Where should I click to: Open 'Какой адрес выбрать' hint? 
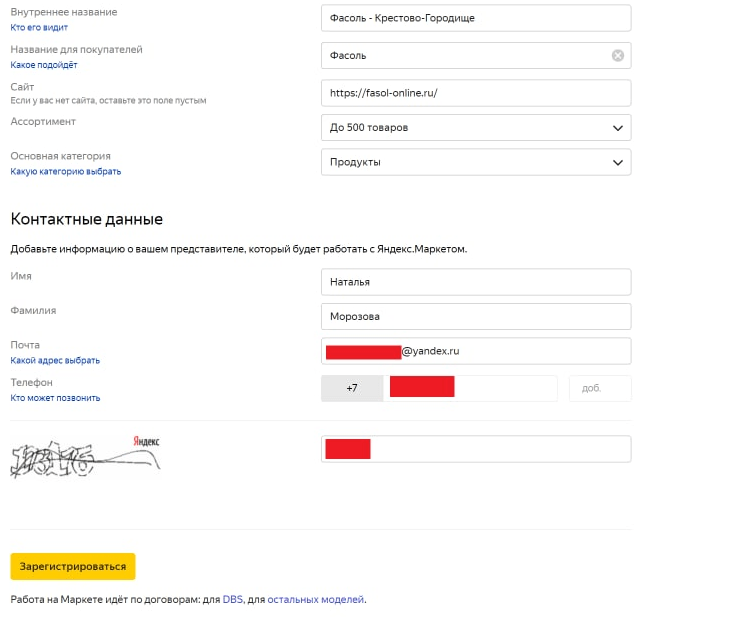(x=55, y=360)
